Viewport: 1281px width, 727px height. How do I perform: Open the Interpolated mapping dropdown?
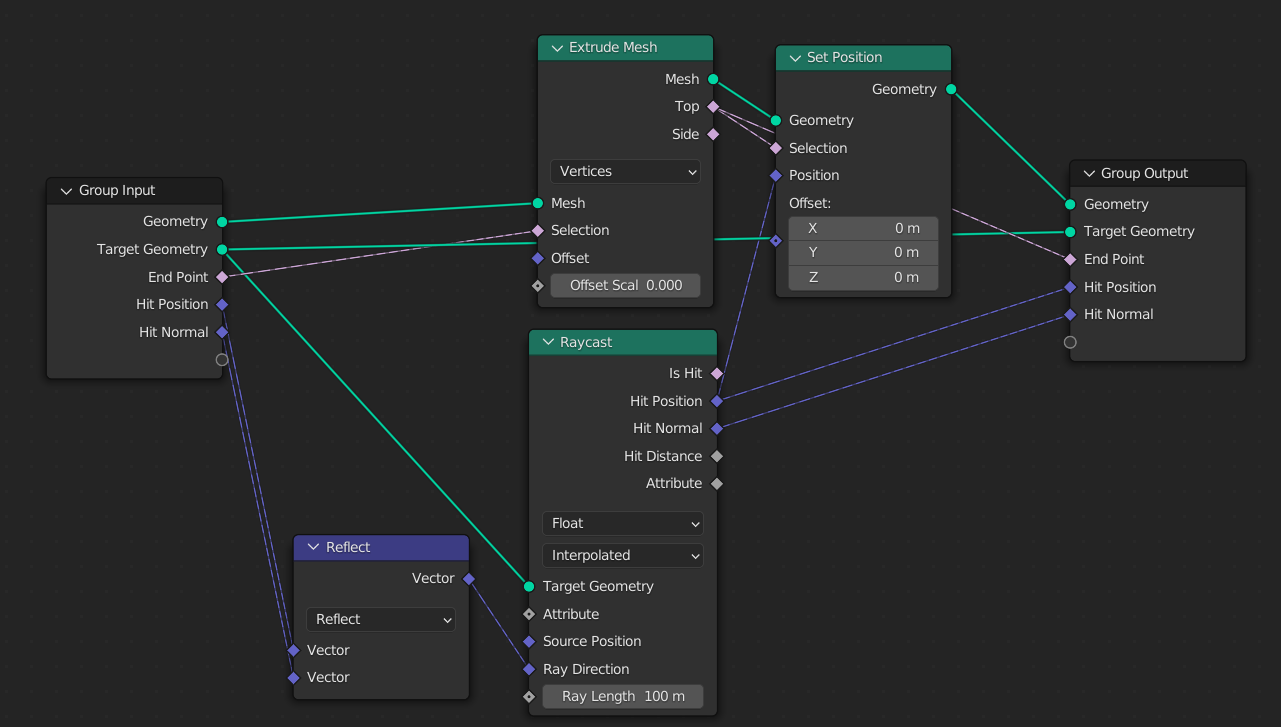tap(622, 555)
